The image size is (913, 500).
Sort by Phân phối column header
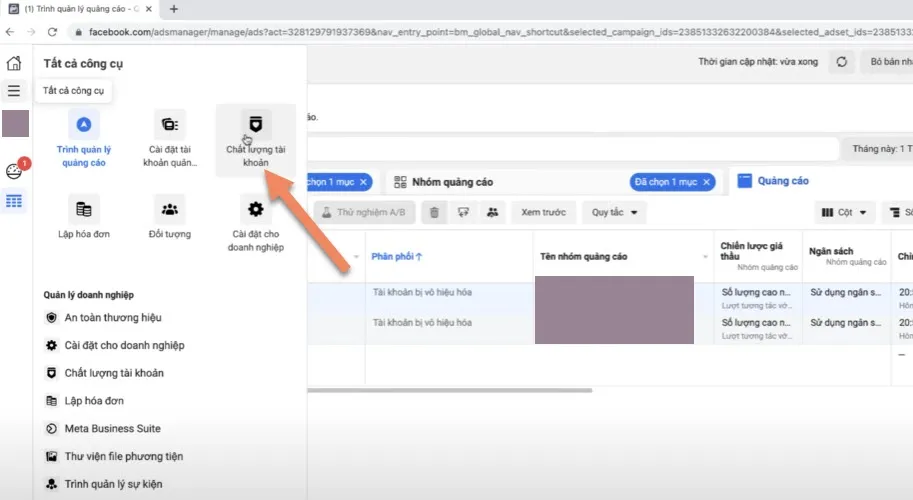(x=397, y=257)
